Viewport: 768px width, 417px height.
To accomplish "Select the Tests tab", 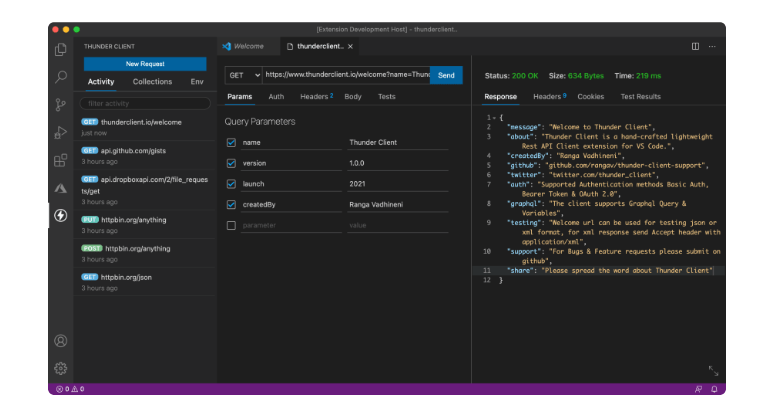I will 386,97.
